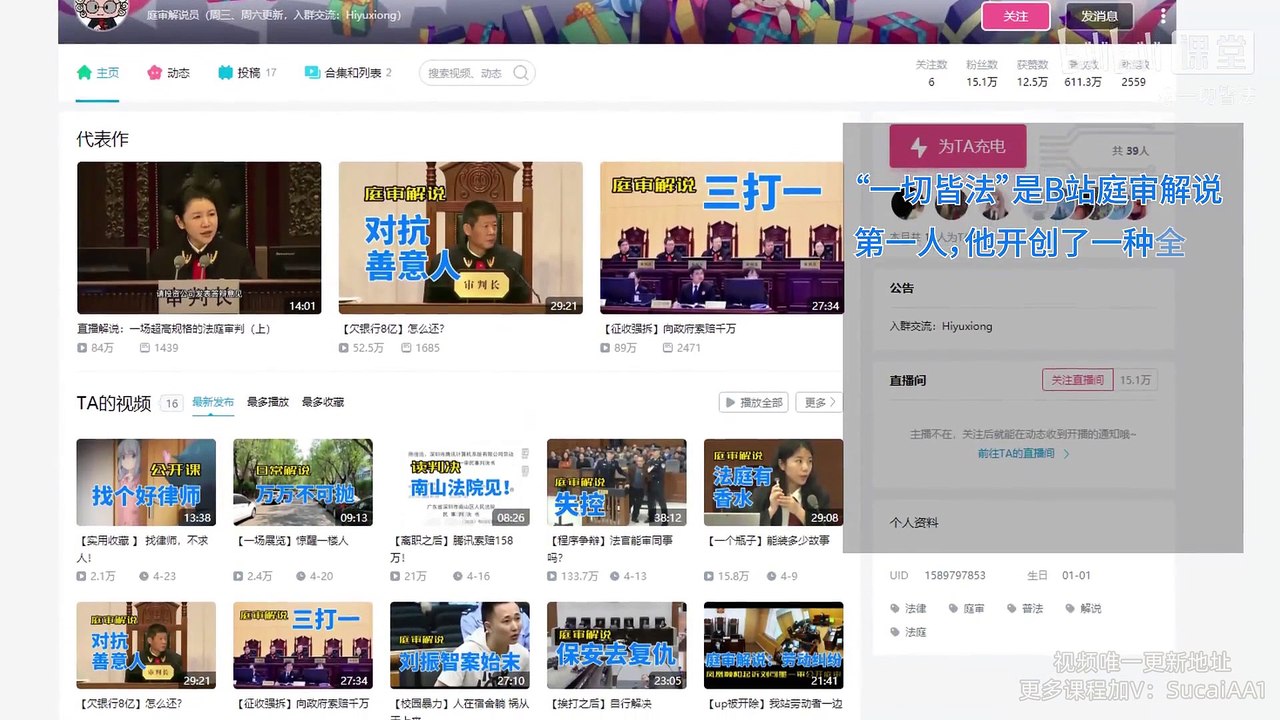Viewport: 1280px width, 720px height.
Task: Switch to the 动态 tab
Action: pyautogui.click(x=168, y=73)
